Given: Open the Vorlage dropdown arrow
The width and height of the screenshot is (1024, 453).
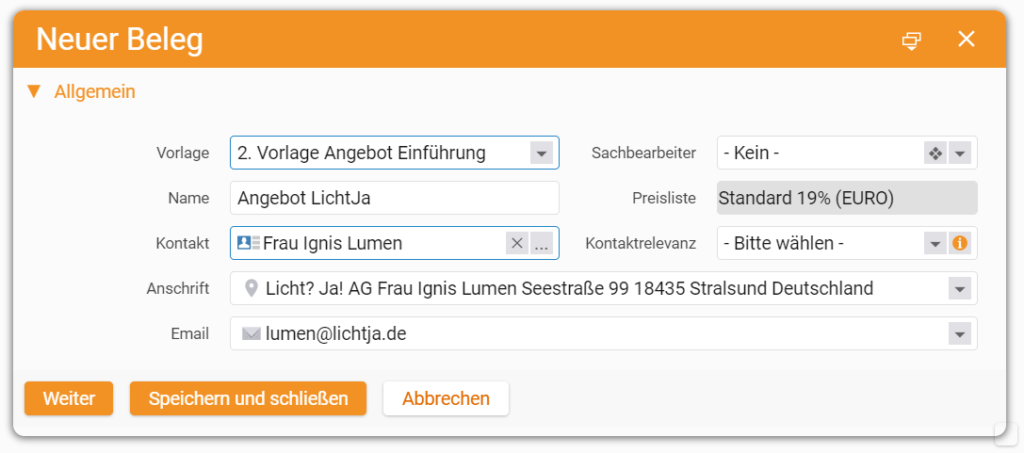Looking at the screenshot, I should tap(541, 153).
